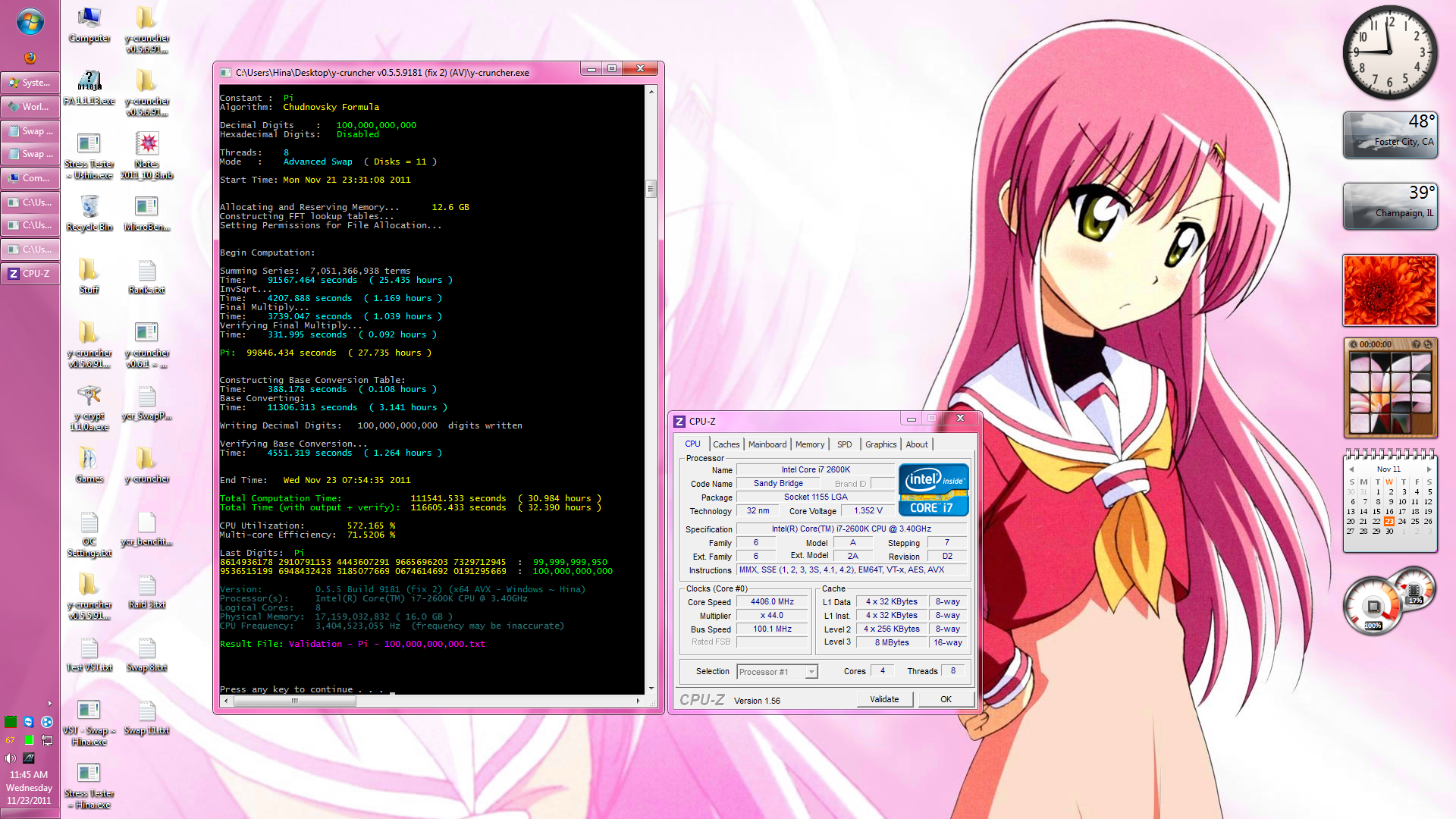Image resolution: width=1456 pixels, height=819 pixels.
Task: Click the console horizontal scrollbar thumb
Action: (294, 701)
